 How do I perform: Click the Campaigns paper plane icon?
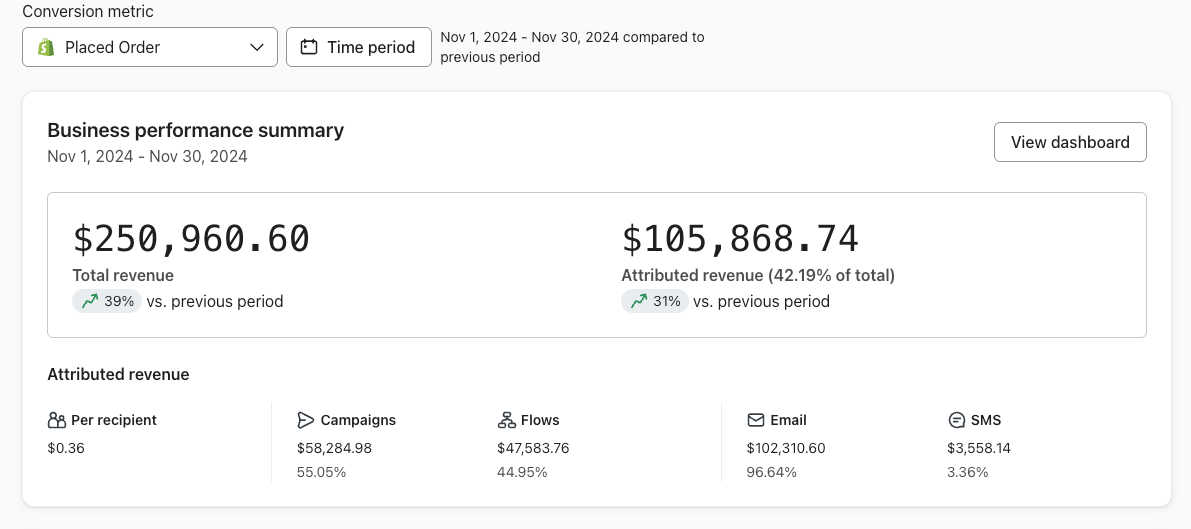tap(306, 420)
